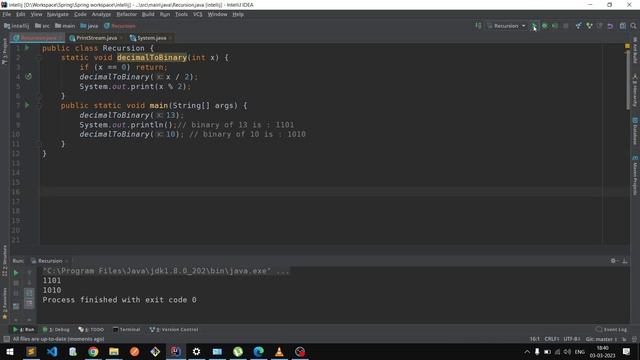640x360 pixels.
Task: Open the Structure side tool window tab
Action: tap(4, 261)
